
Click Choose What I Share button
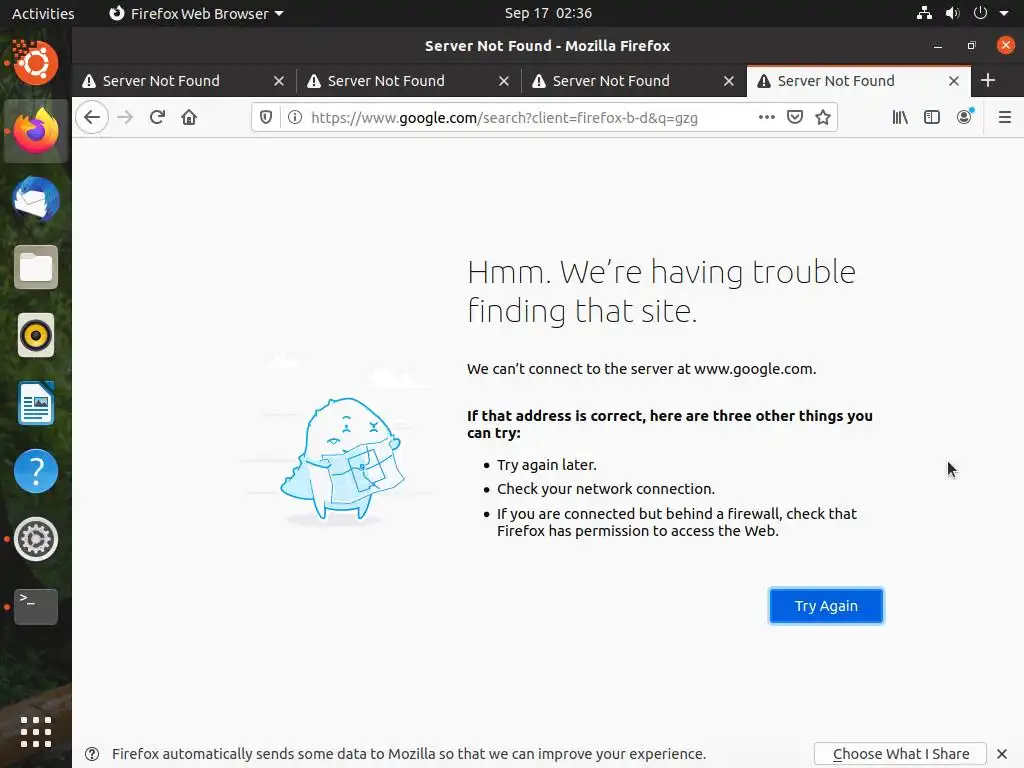901,754
